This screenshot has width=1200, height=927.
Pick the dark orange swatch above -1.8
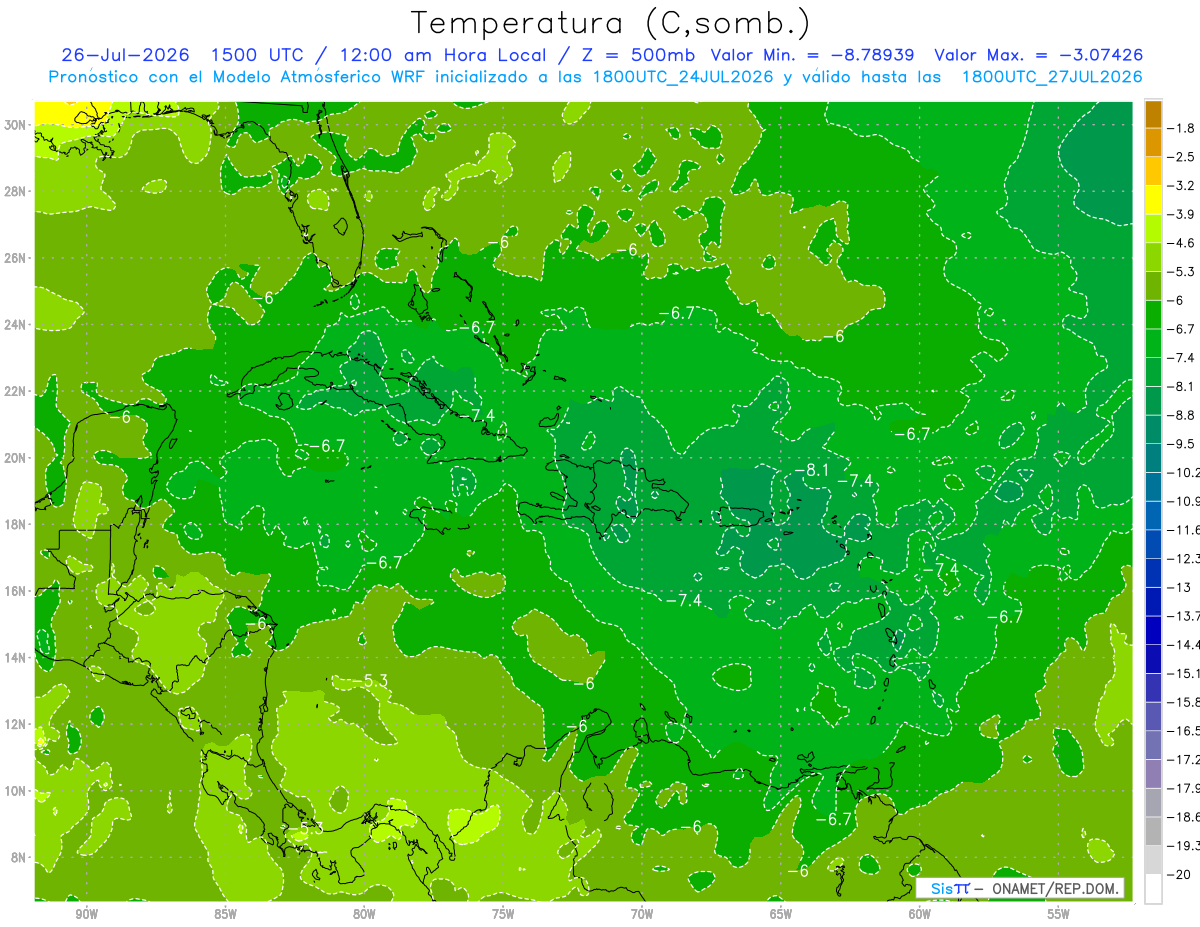click(x=1153, y=114)
